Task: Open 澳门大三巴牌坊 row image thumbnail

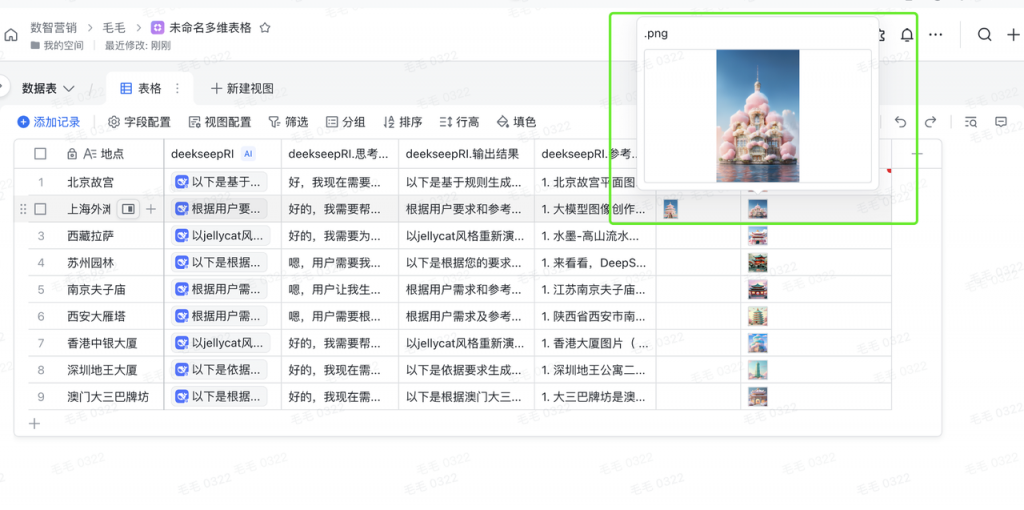Action: 758,396
